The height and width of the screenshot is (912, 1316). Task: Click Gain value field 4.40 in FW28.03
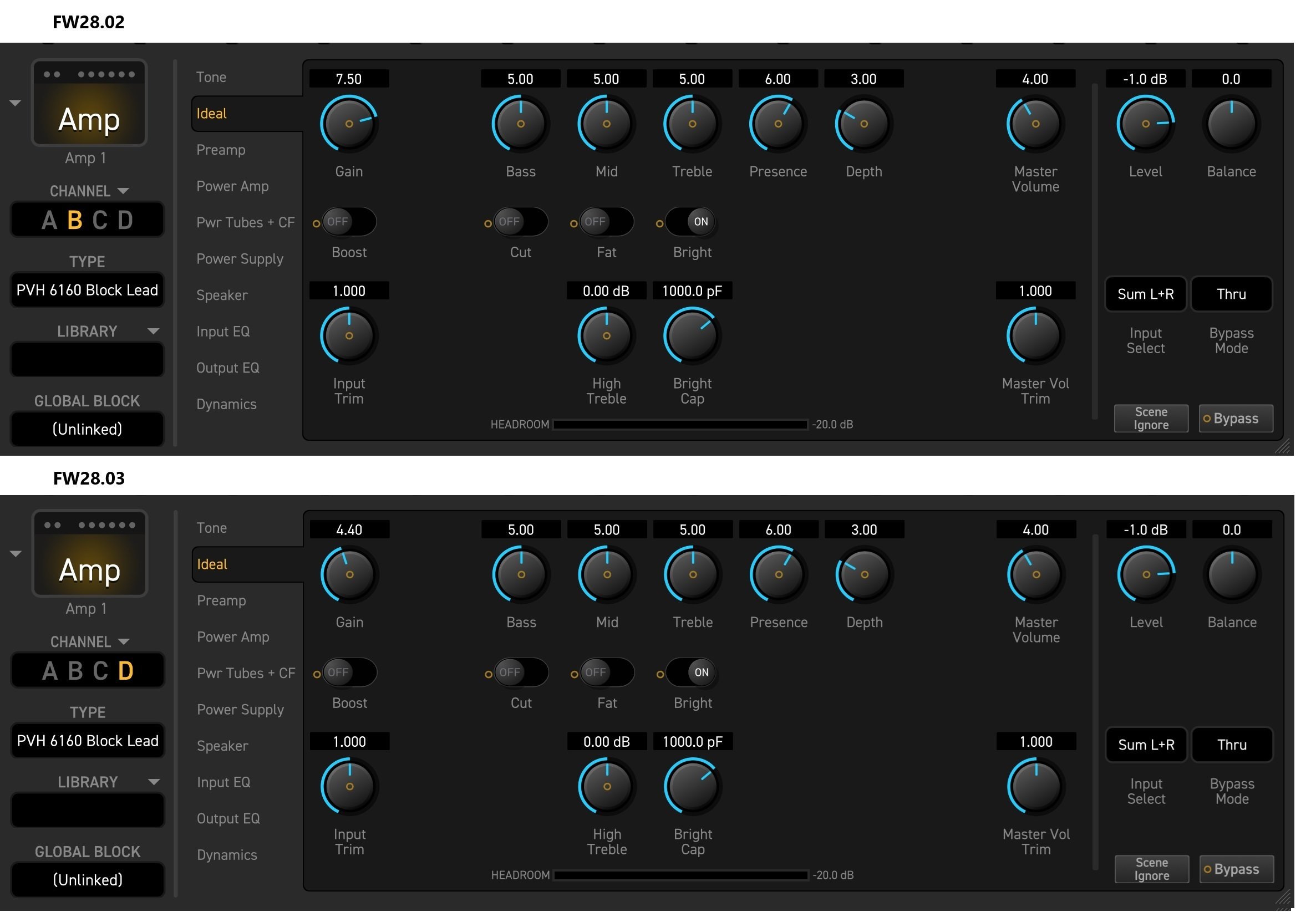coord(349,529)
